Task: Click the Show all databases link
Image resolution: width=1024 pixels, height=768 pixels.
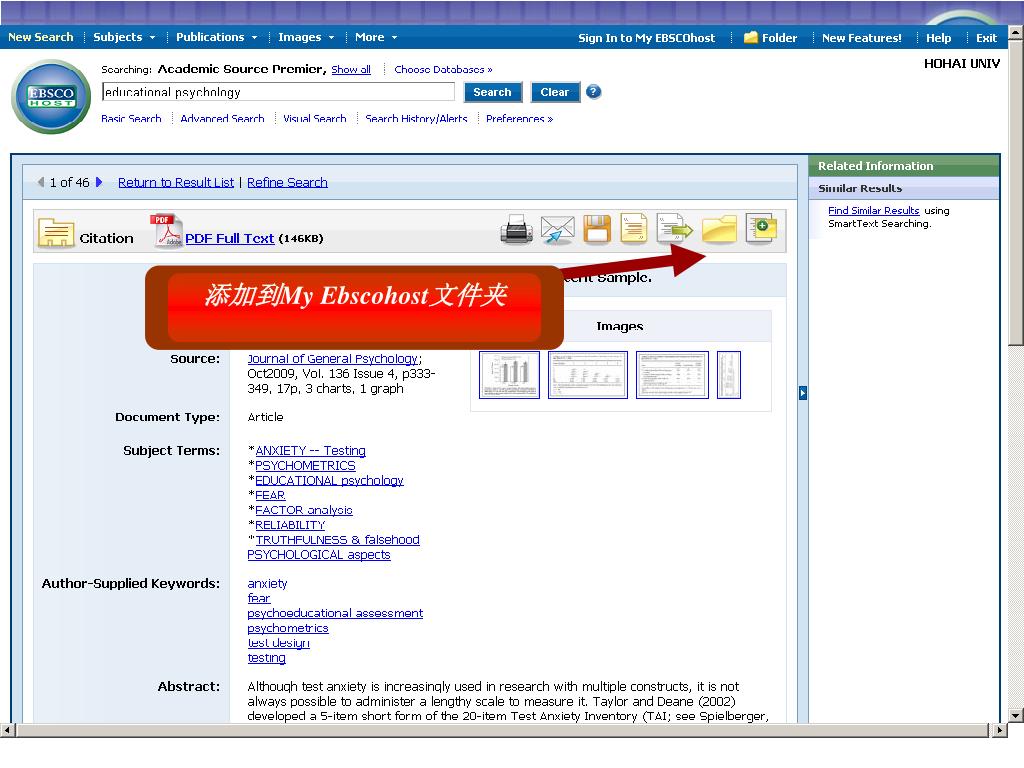Action: 351,69
